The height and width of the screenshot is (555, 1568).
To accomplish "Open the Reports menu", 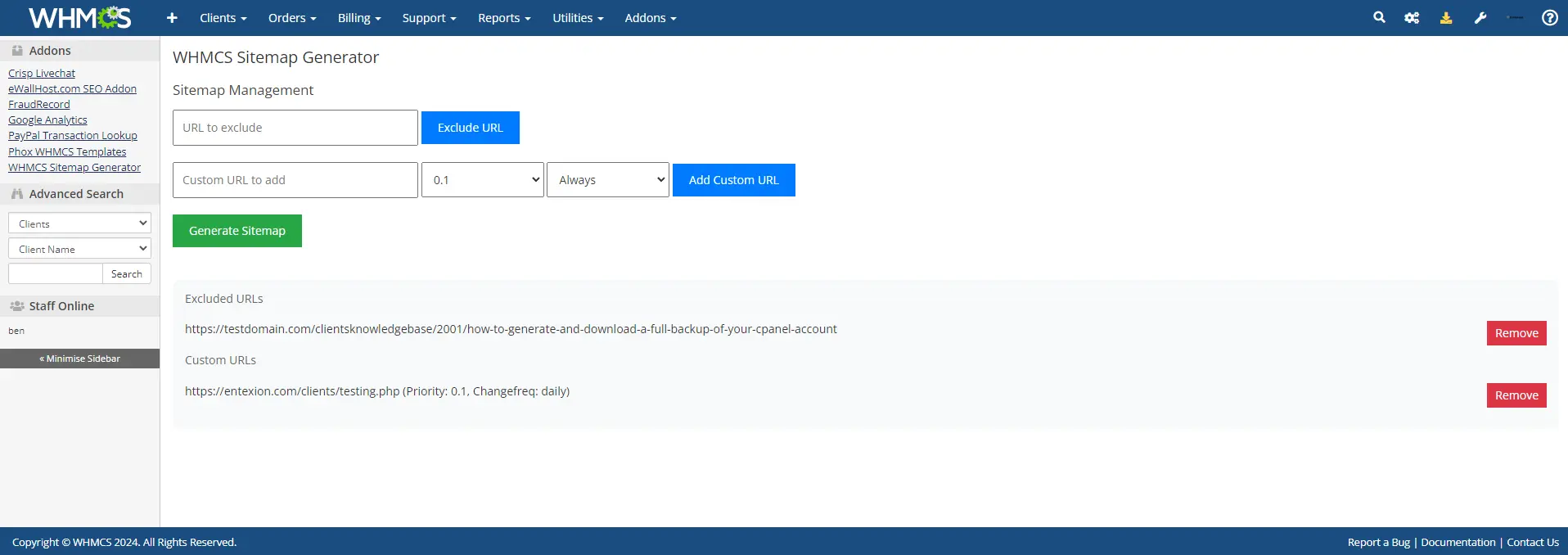I will click(x=504, y=18).
